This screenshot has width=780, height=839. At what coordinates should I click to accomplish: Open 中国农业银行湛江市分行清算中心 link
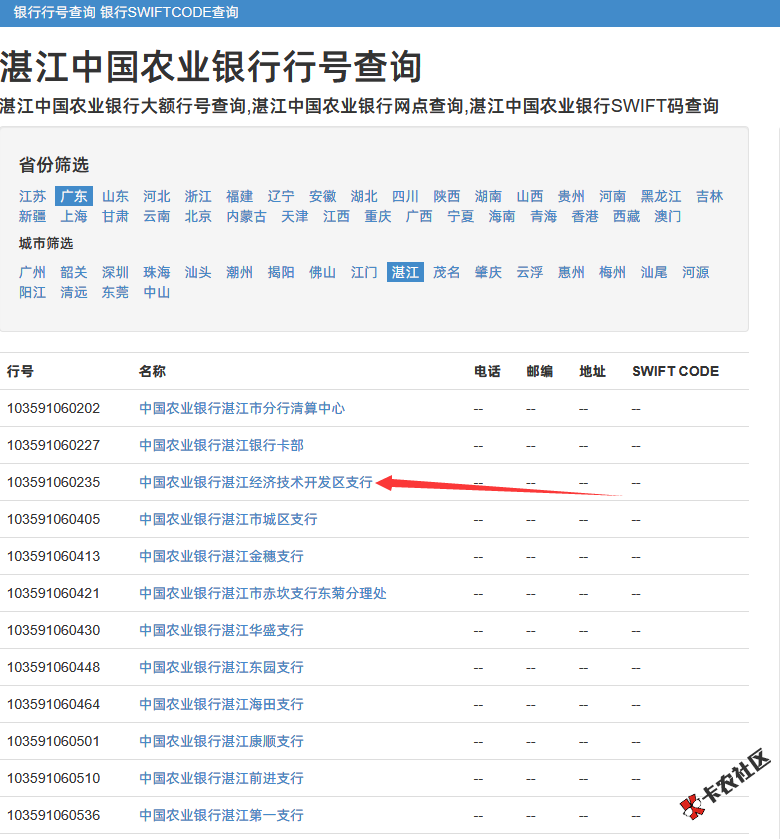242,408
